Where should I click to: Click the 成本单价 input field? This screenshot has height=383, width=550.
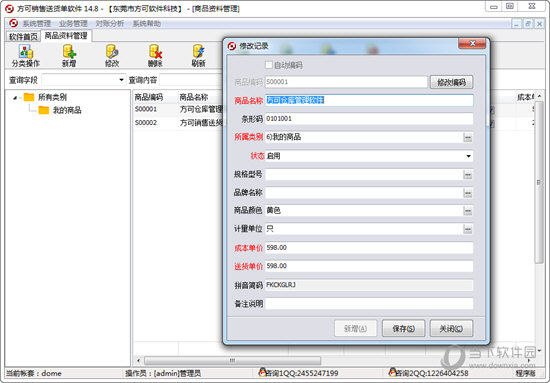click(369, 248)
